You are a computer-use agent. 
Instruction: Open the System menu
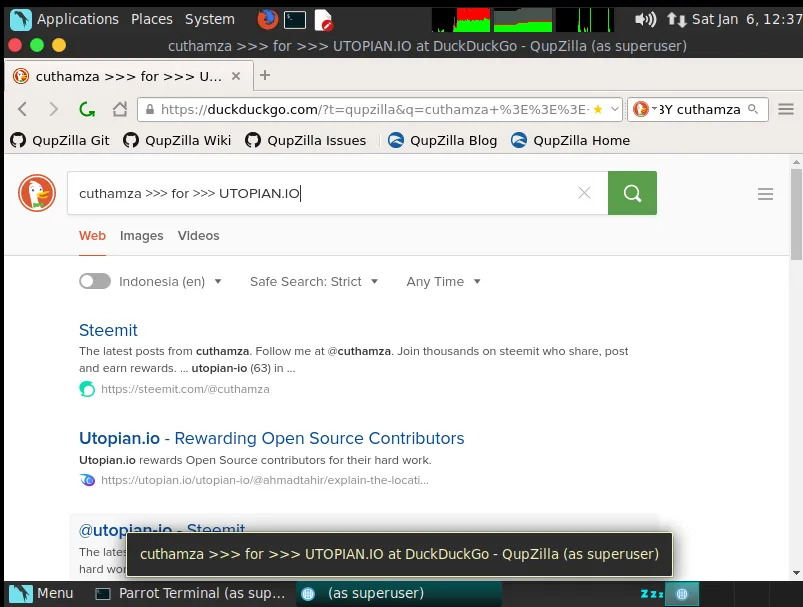pyautogui.click(x=209, y=19)
